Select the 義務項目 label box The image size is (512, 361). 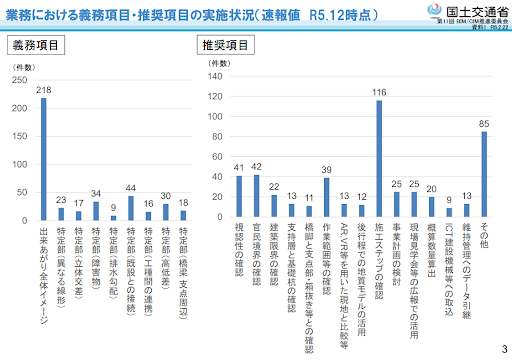pos(36,45)
